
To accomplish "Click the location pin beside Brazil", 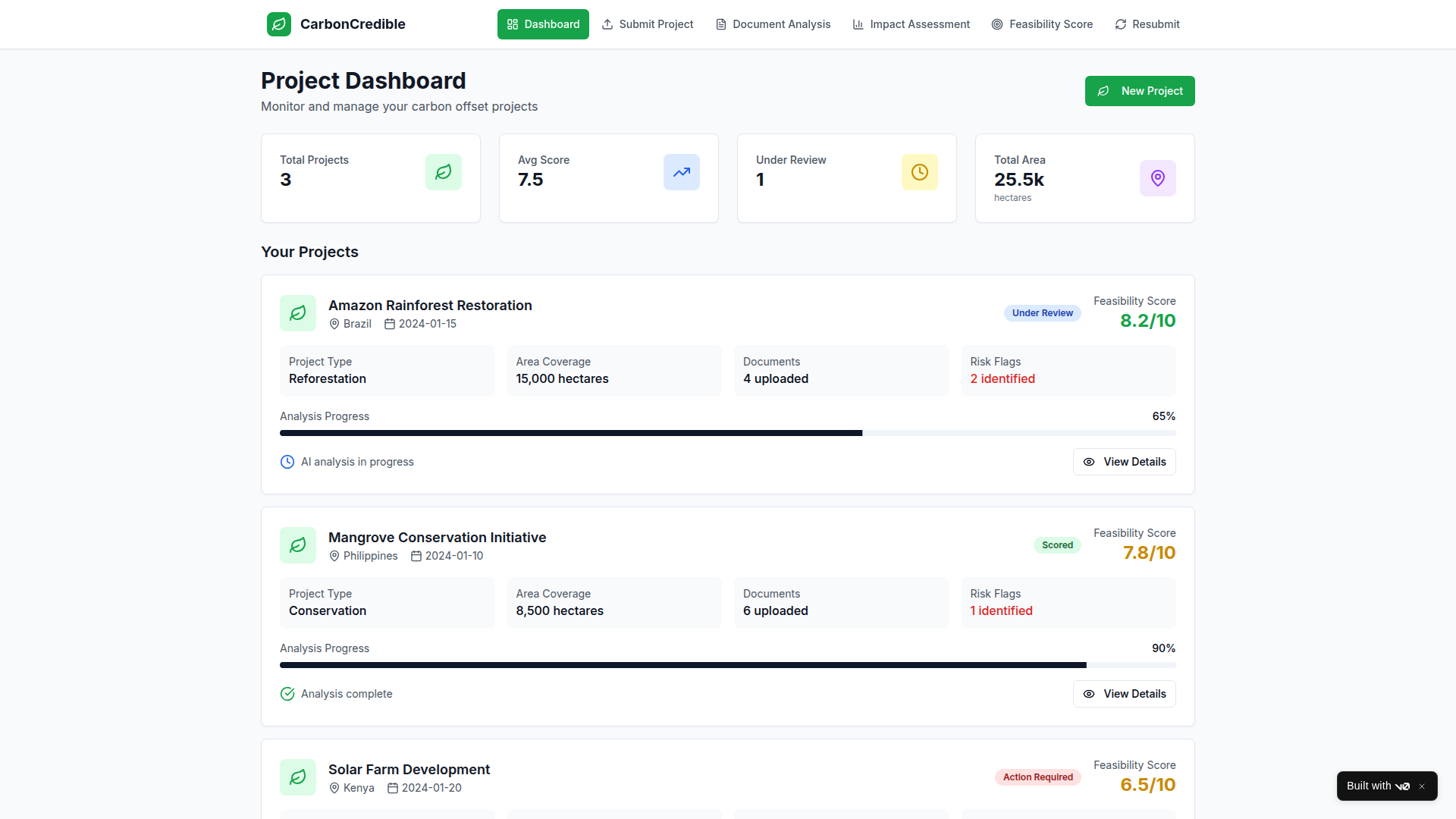I will [334, 324].
